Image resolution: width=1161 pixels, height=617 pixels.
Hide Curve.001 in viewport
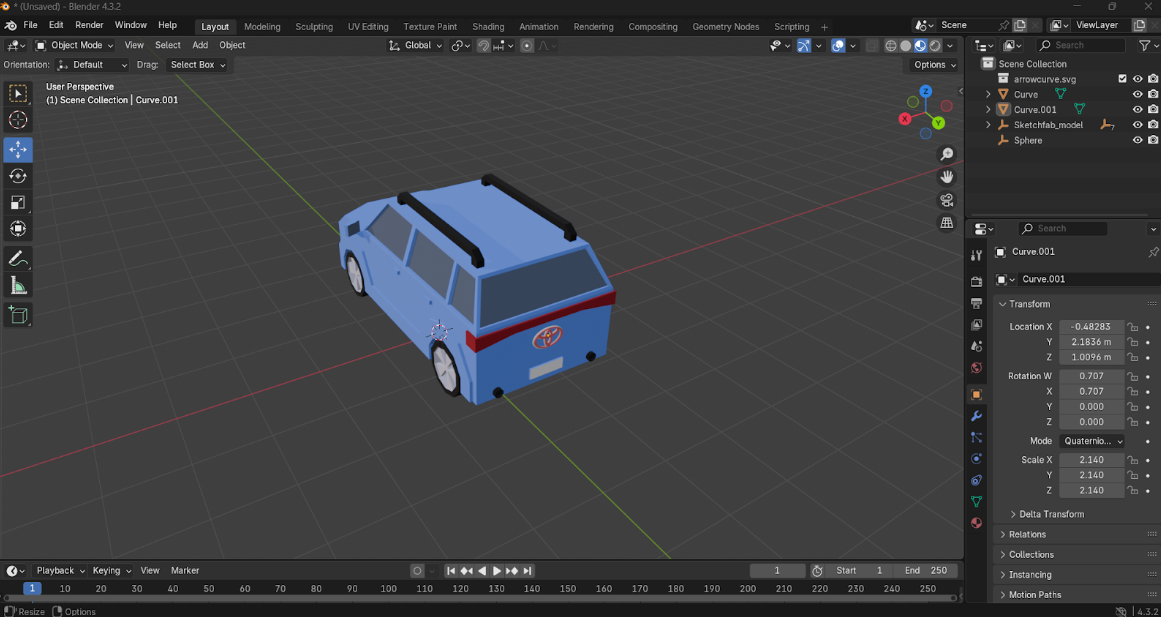tap(1138, 110)
